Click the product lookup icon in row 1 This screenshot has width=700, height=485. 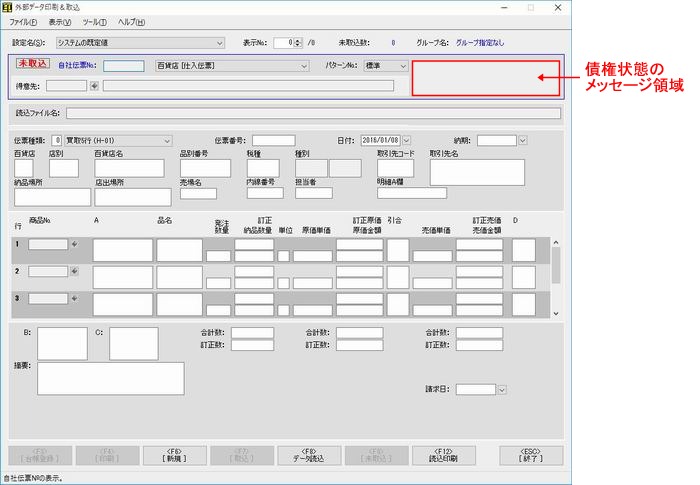(x=75, y=244)
